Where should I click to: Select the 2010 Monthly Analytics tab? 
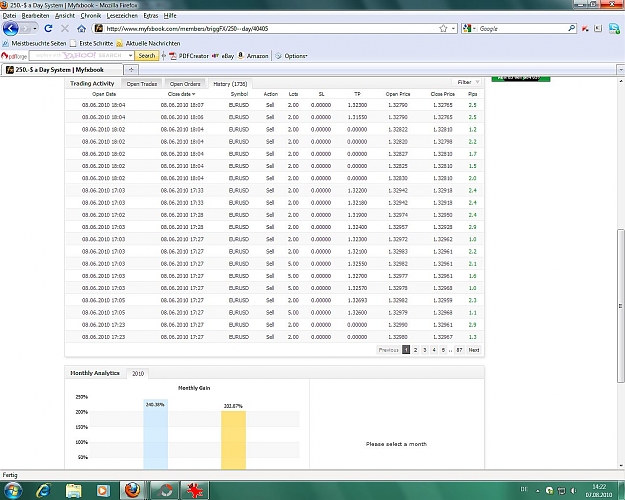138,374
